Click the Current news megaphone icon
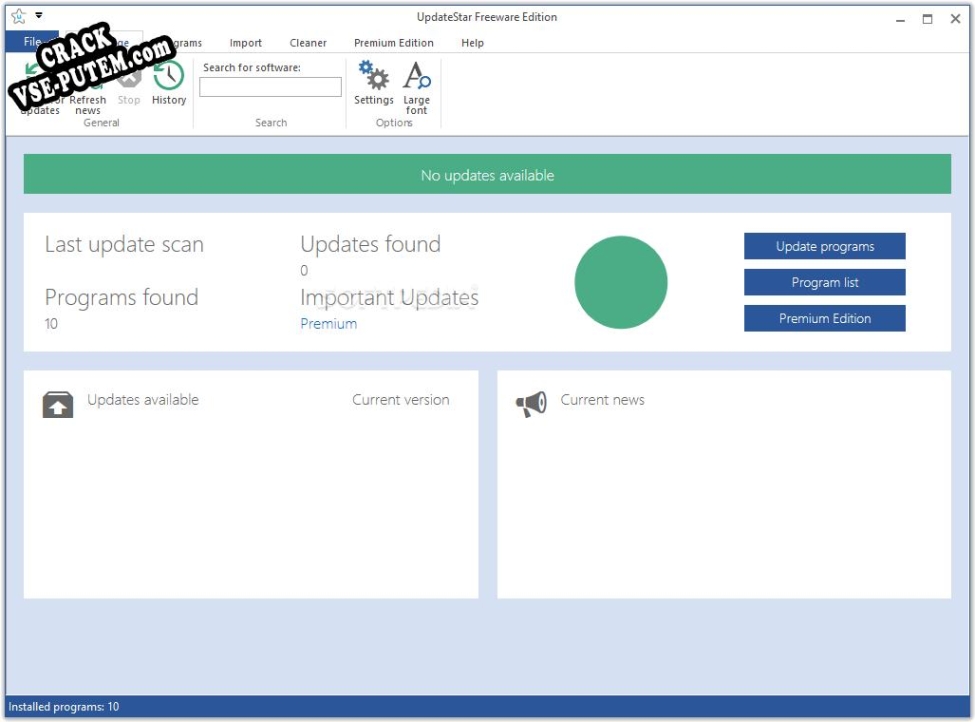975x722 pixels. [531, 404]
